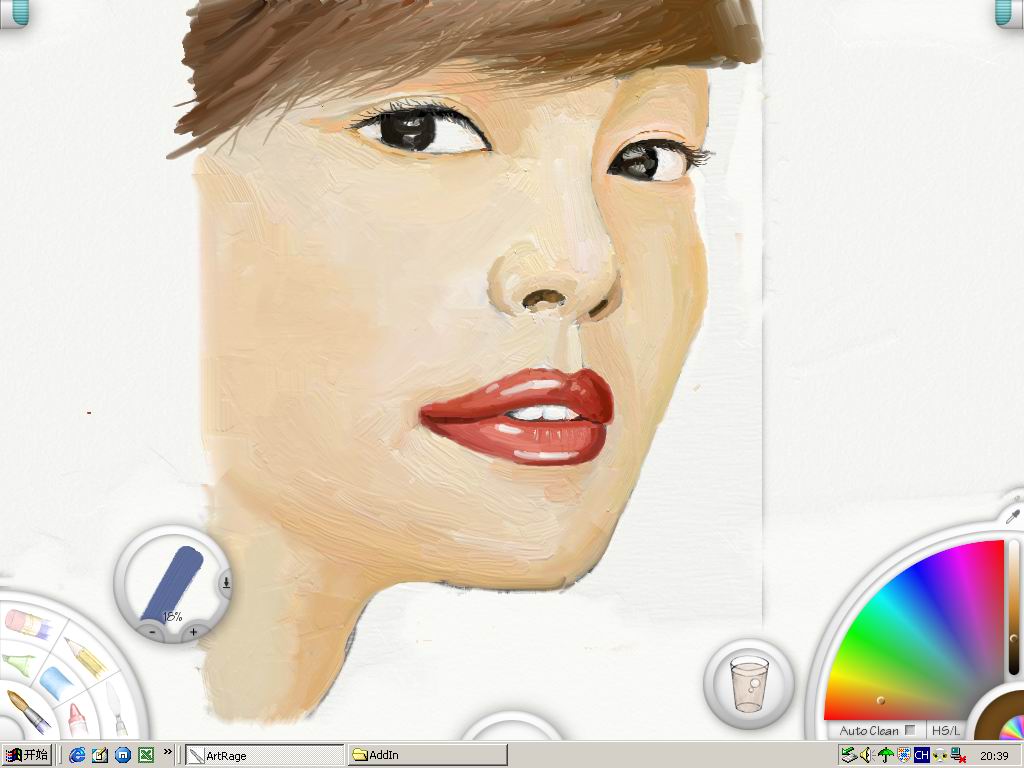Switch the HS/L color mode
This screenshot has height=768, width=1024.
coord(946,731)
